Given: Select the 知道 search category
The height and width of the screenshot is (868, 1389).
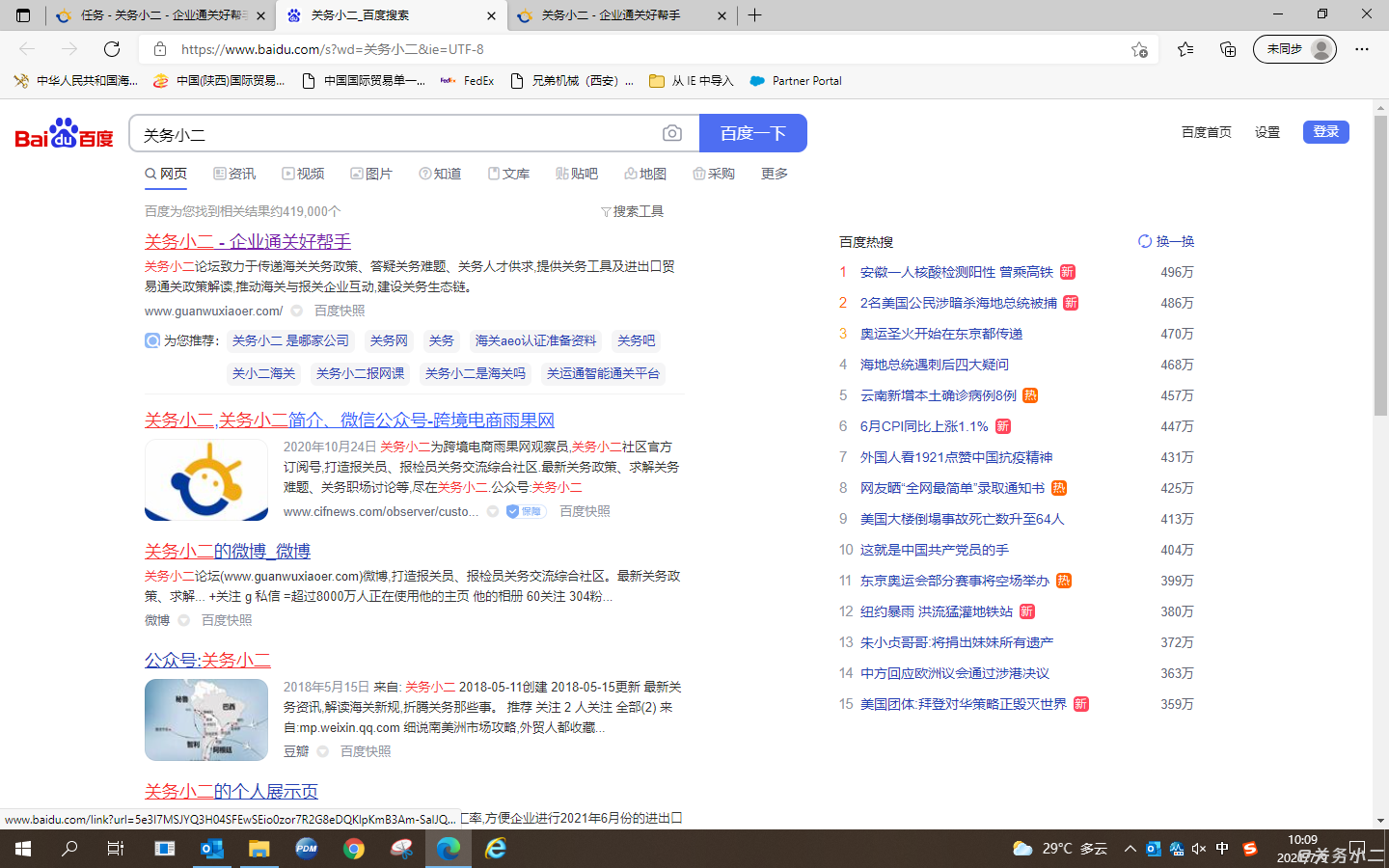Looking at the screenshot, I should 440,174.
